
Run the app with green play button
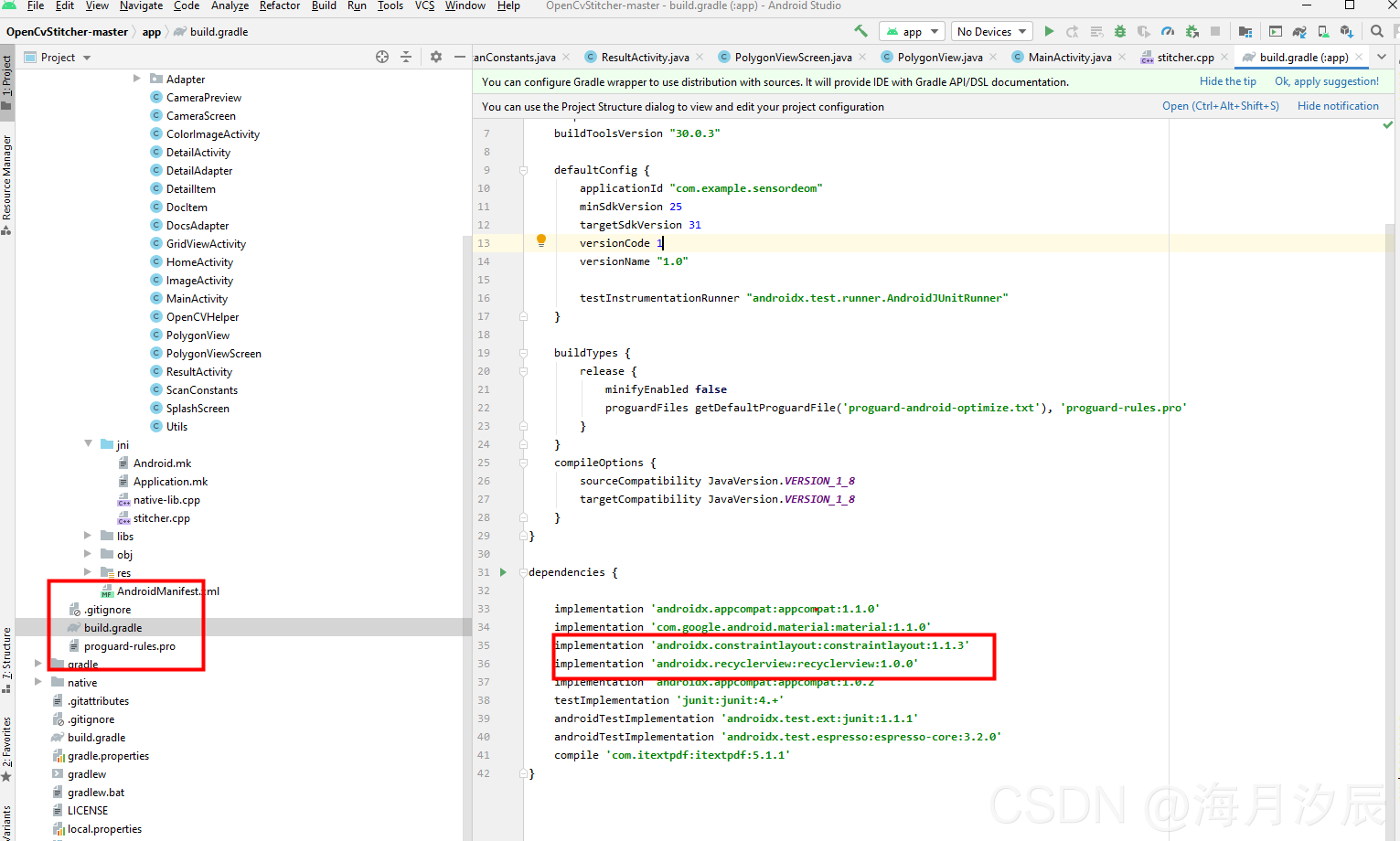pyautogui.click(x=1049, y=31)
